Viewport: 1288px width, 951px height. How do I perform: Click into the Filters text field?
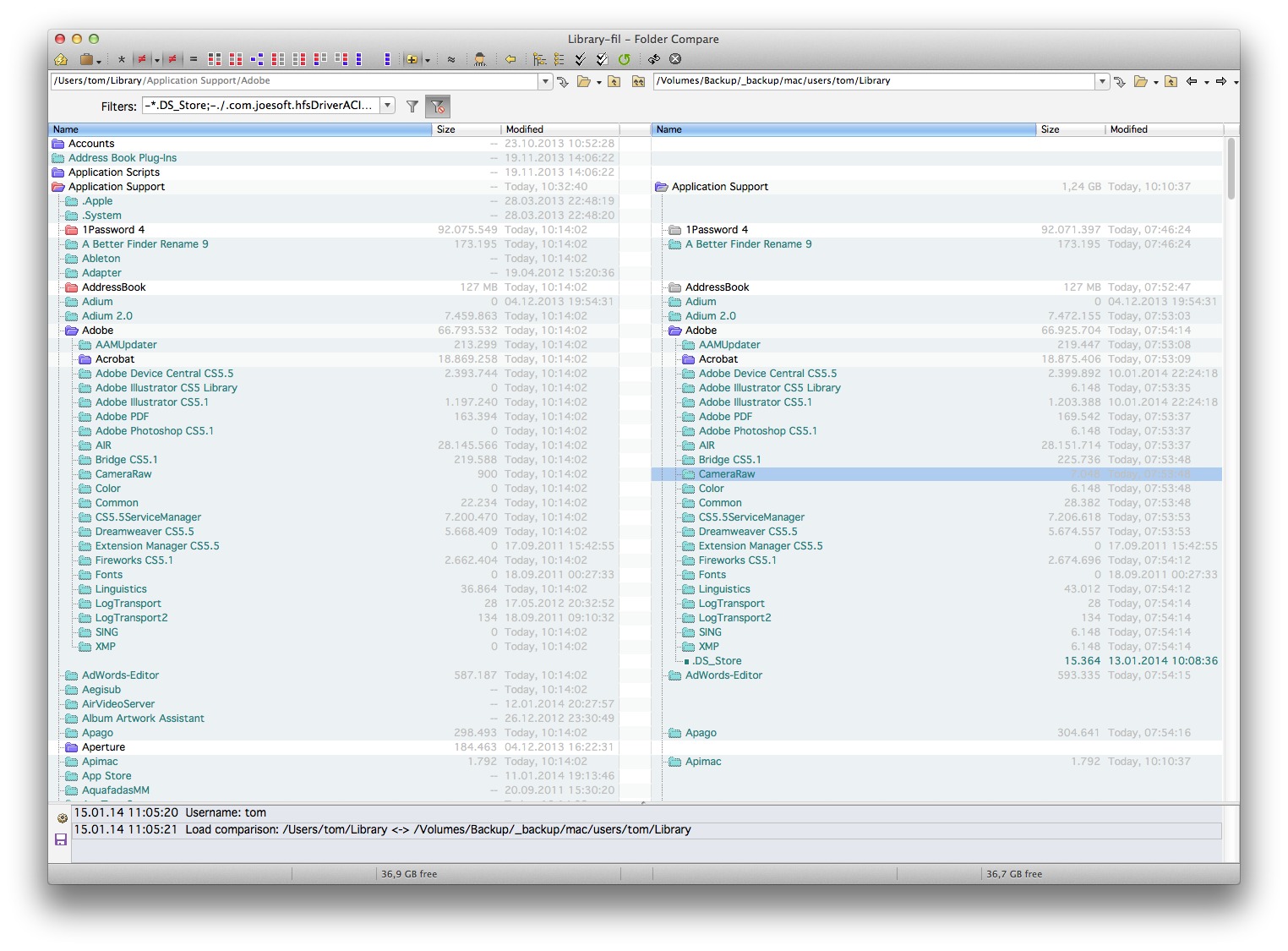pyautogui.click(x=261, y=106)
